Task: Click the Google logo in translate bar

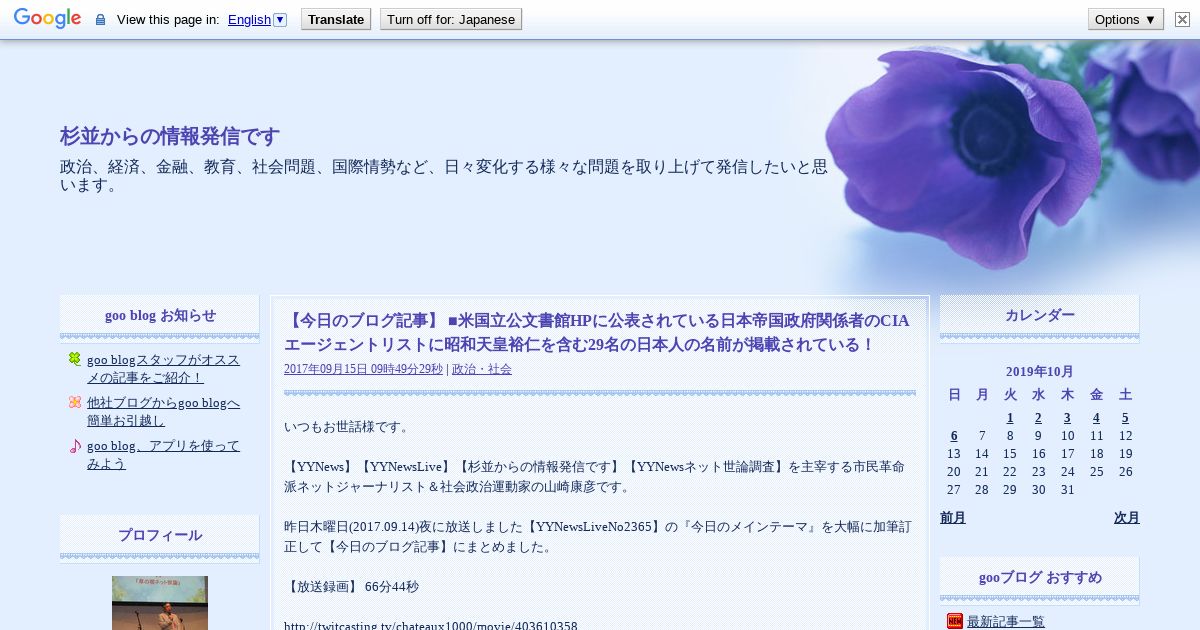Action: (47, 19)
